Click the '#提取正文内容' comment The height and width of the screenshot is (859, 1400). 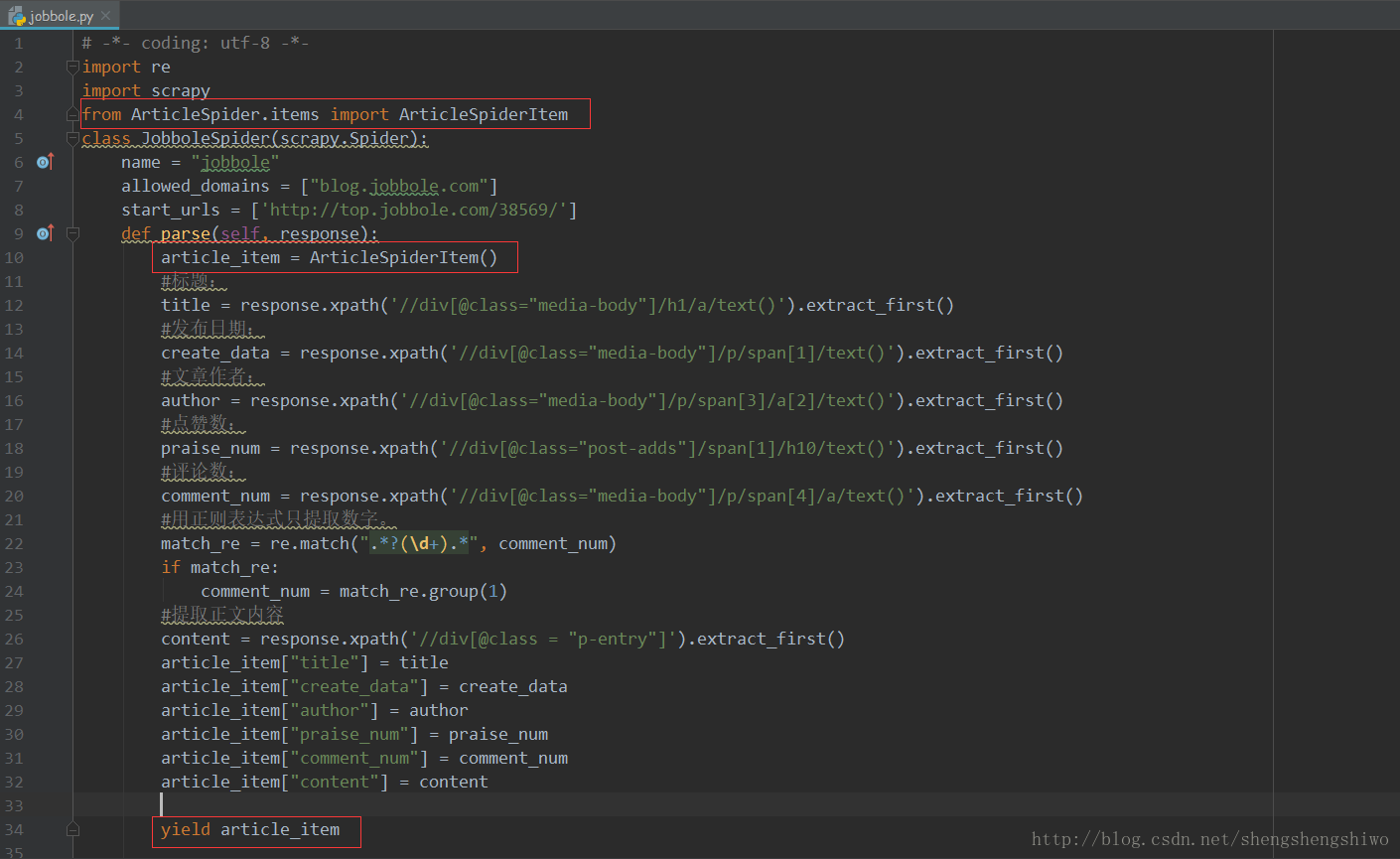pyautogui.click(x=222, y=615)
